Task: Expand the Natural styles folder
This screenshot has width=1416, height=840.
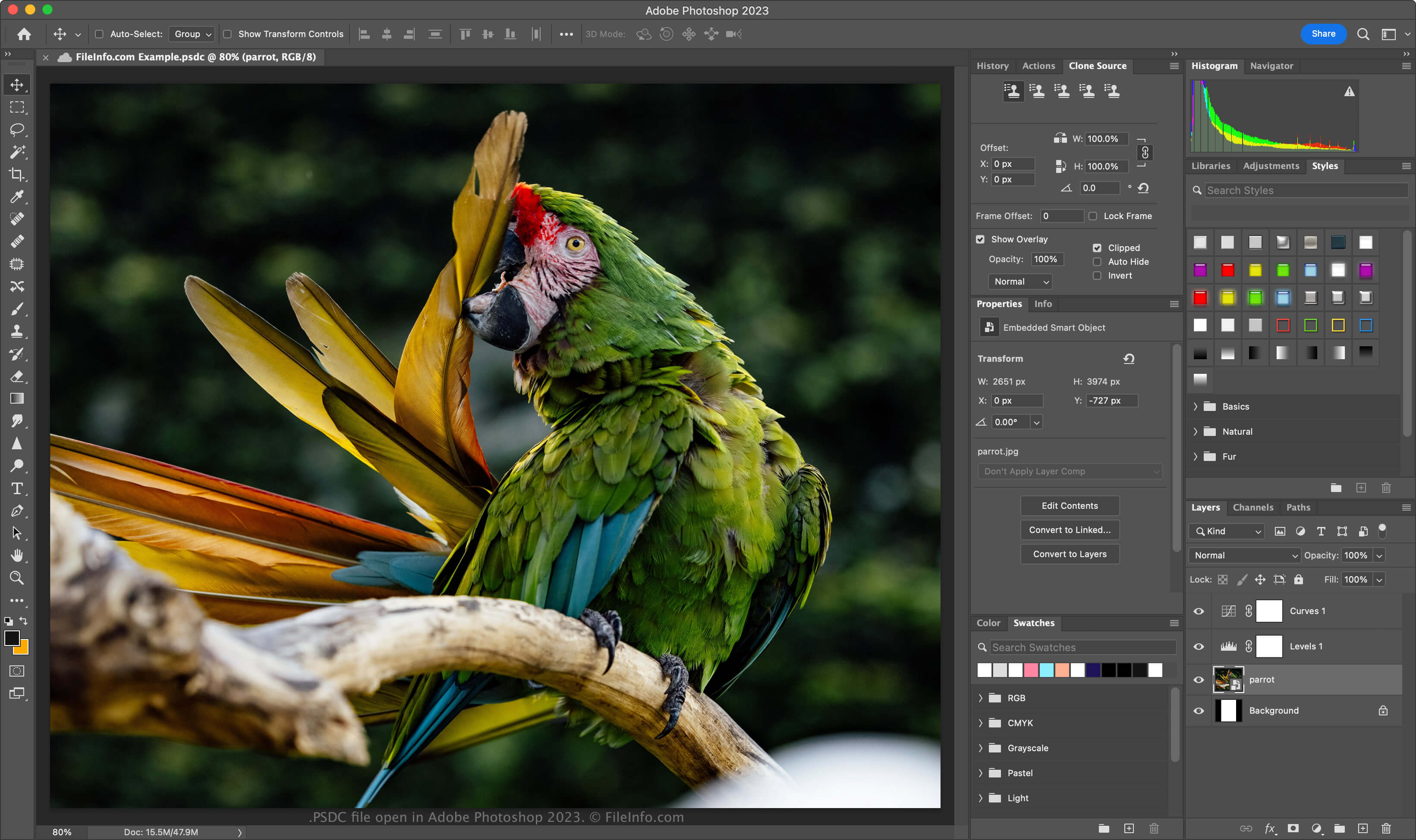Action: [x=1195, y=431]
